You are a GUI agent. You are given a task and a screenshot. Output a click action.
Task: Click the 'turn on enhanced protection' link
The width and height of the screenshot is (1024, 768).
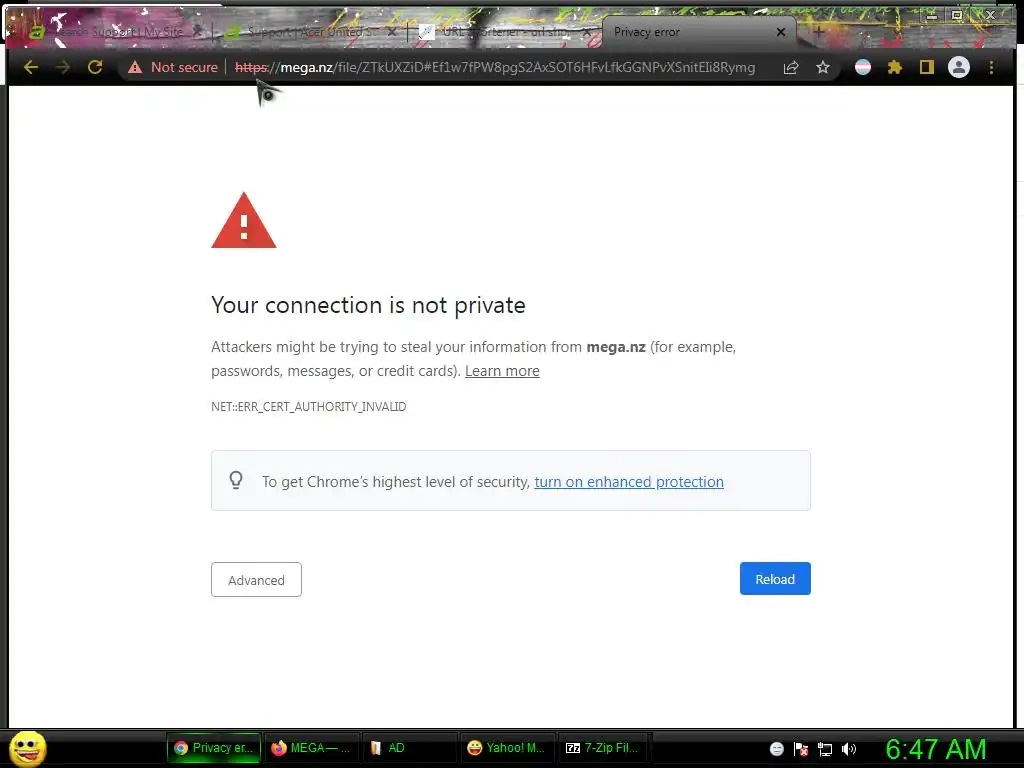coord(629,482)
